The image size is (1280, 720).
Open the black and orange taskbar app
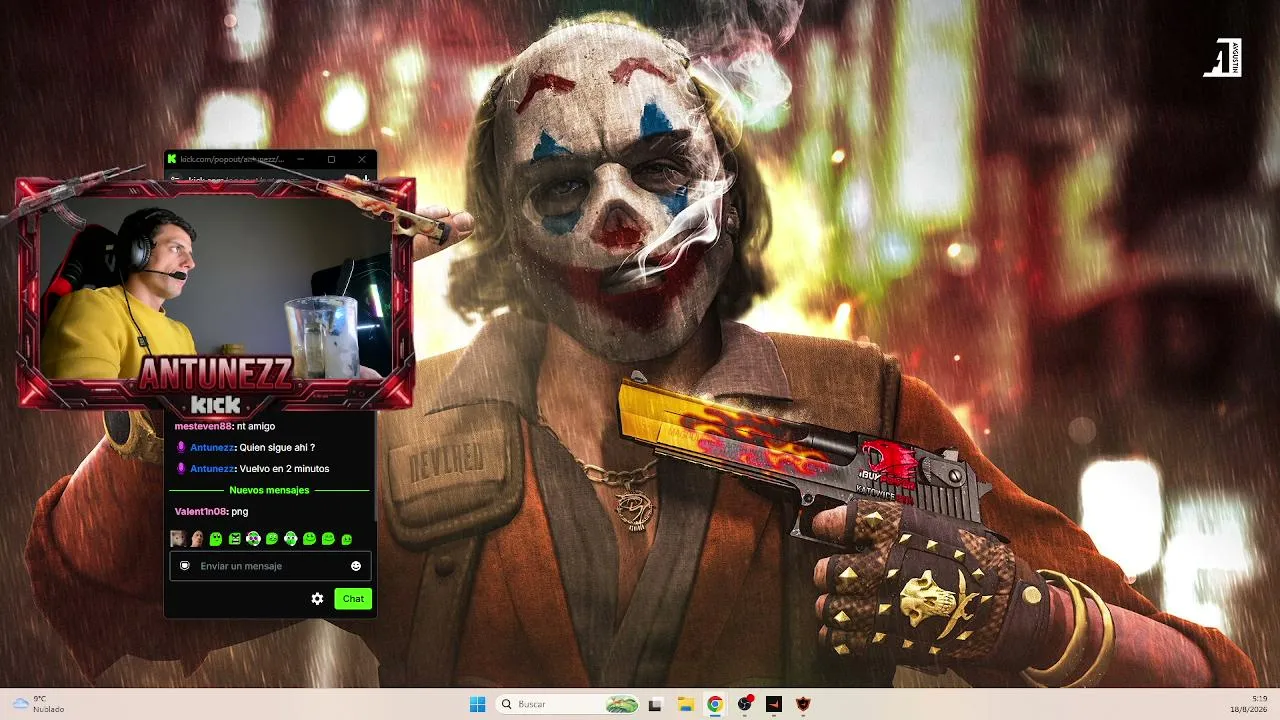tap(773, 704)
